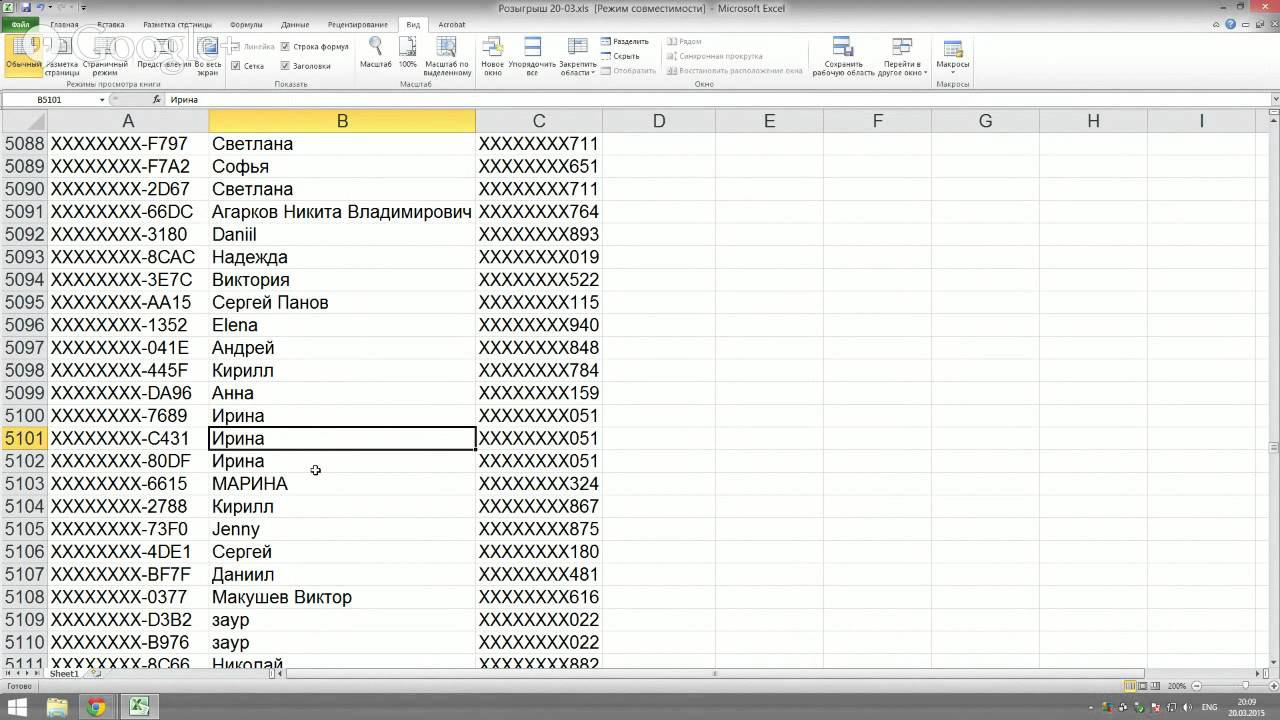Click Сохранить рабочую область icon
This screenshot has width=1280, height=720.
(843, 55)
